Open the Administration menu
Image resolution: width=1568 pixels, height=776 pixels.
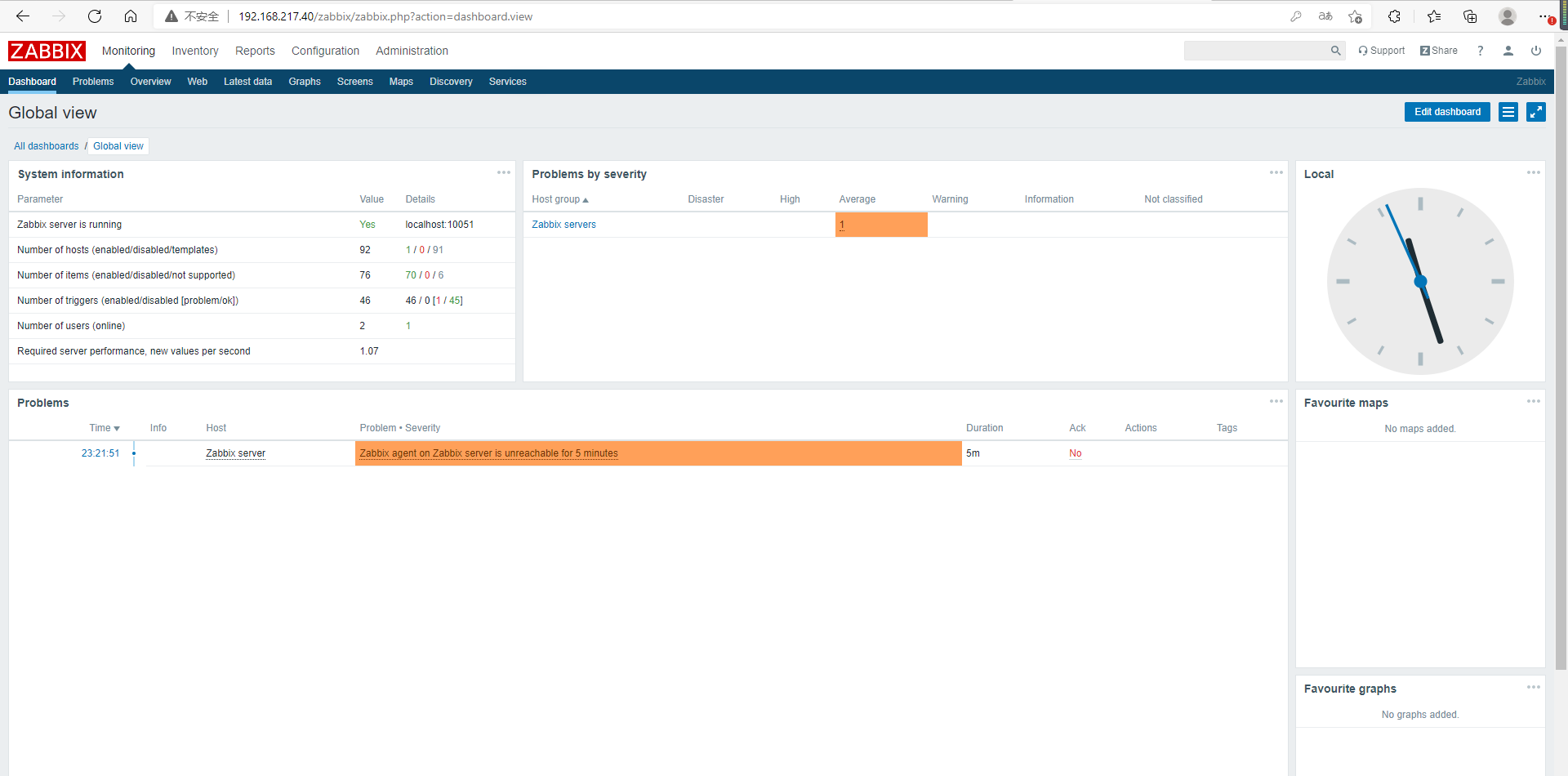(x=412, y=51)
